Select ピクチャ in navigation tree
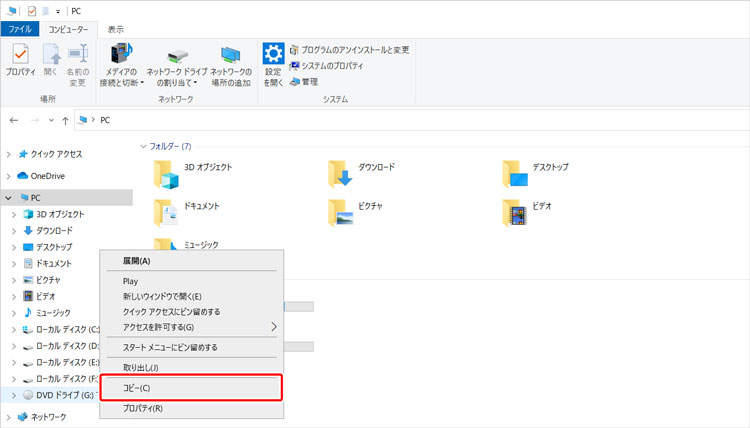The height and width of the screenshot is (428, 750). 42,280
